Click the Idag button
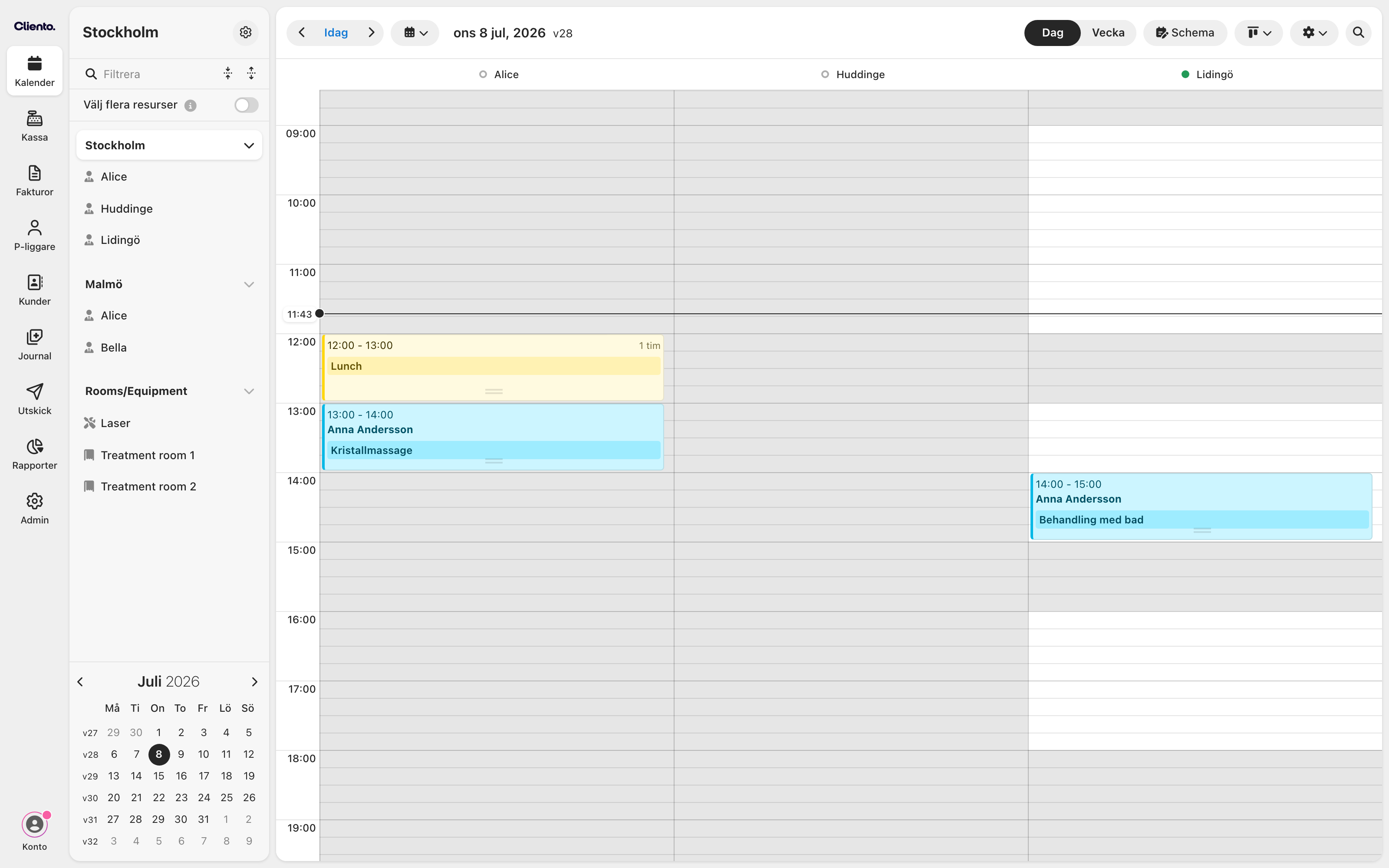The width and height of the screenshot is (1389, 868). [x=336, y=33]
